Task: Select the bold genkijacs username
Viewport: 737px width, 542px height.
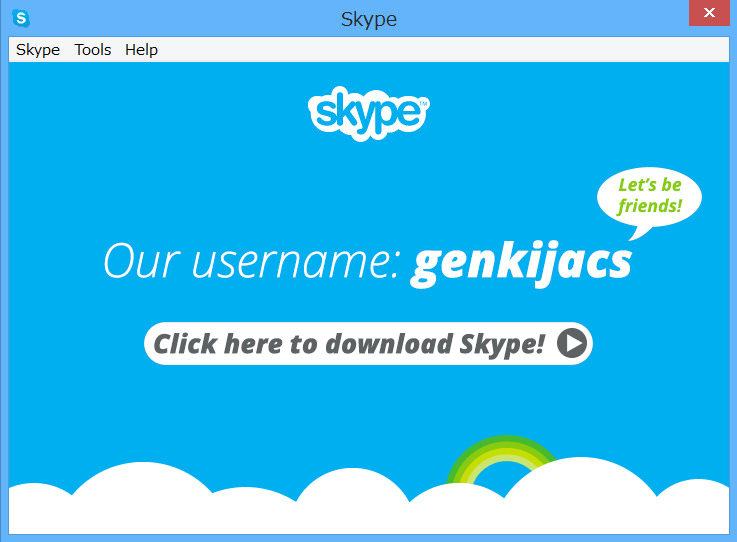Action: tap(521, 262)
